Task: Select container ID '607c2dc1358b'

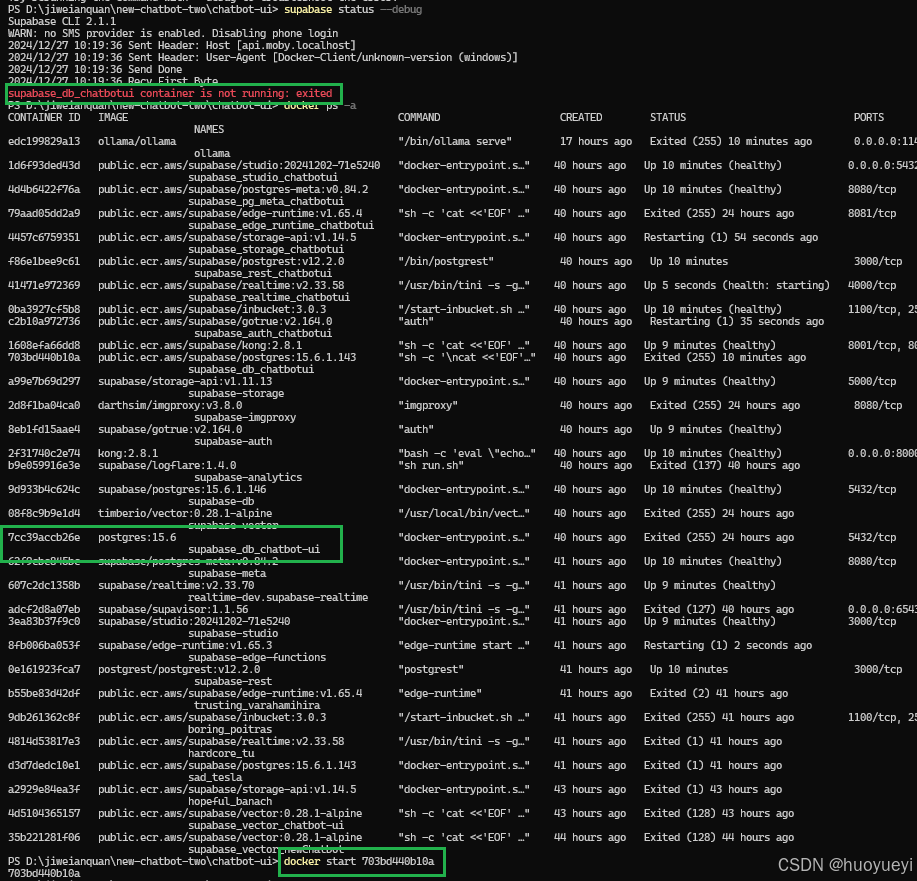Action: pyautogui.click(x=44, y=585)
